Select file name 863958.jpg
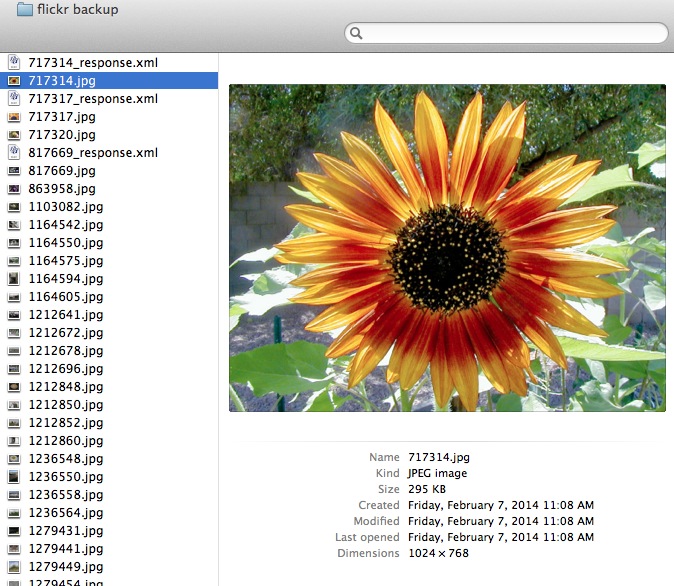Screen dimensions: 674x586 62,189
